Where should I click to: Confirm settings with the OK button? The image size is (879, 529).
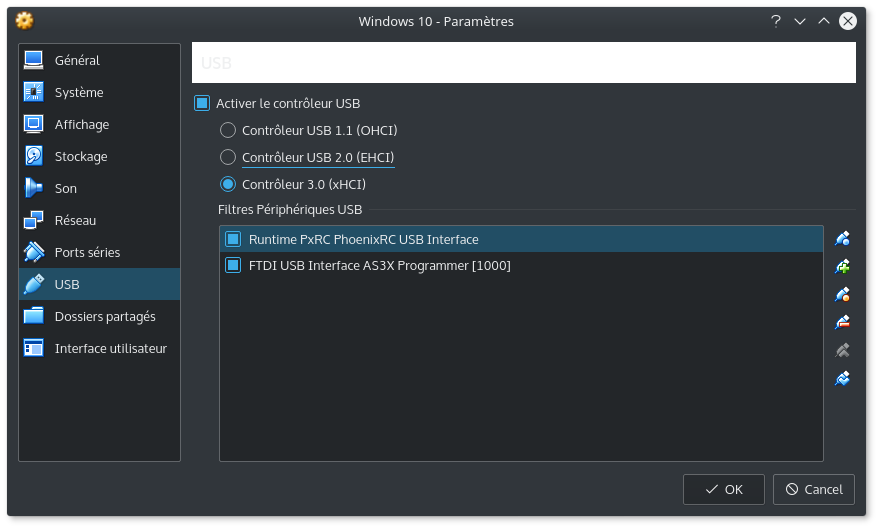coord(724,489)
